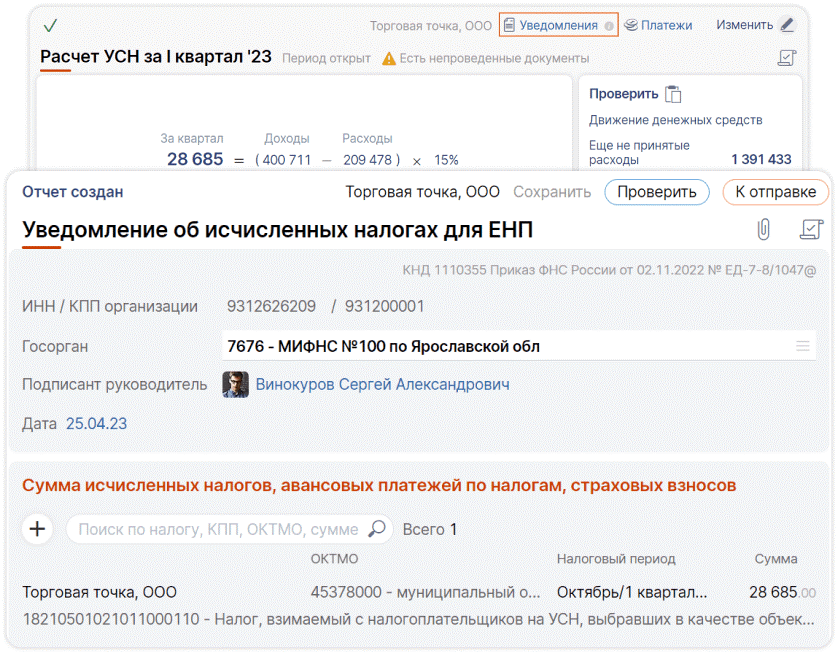This screenshot has width=838, height=654.
Task: Open Движение денежных средств link
Action: 675,120
